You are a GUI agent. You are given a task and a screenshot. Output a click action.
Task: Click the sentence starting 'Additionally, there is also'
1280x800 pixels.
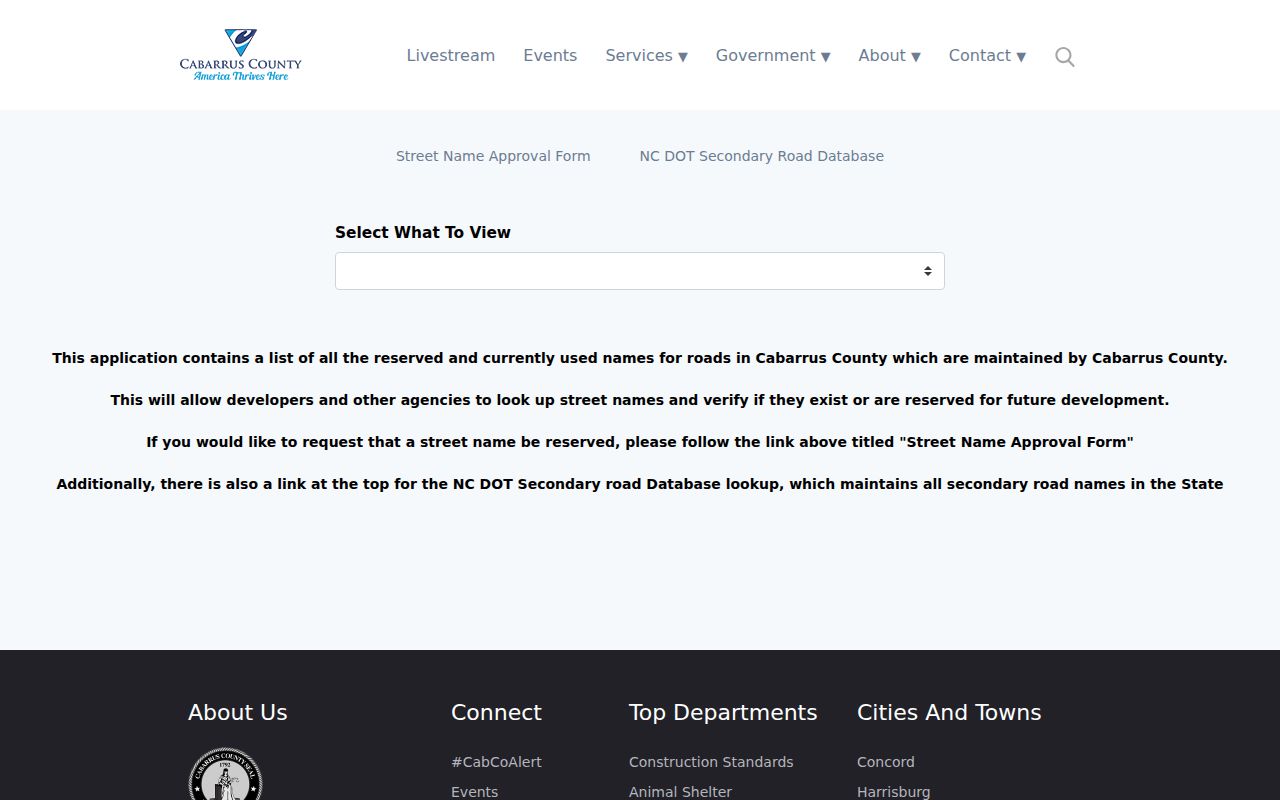coord(640,484)
